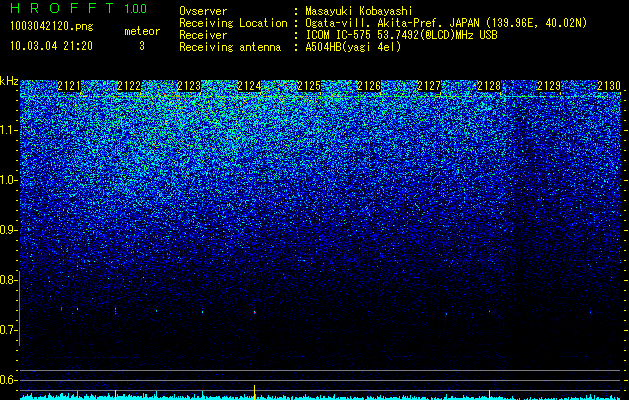This screenshot has height=400, width=629.
Task: Click the date stamp 10.03.04 21:20
Action: tap(51, 46)
